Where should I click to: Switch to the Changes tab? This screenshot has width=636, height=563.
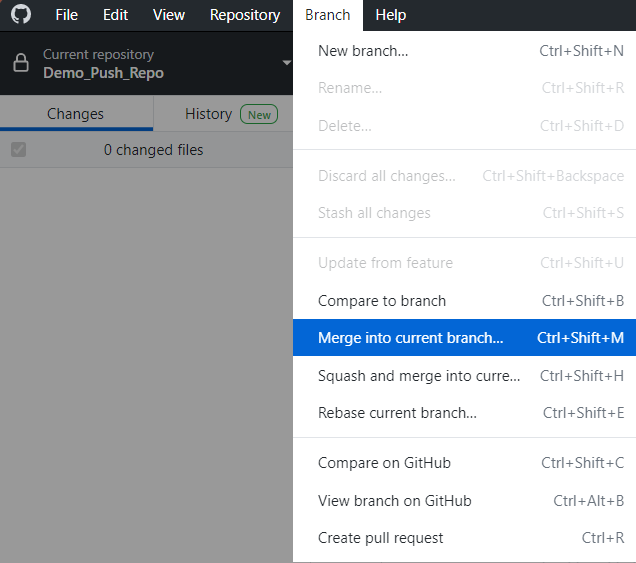[76, 114]
